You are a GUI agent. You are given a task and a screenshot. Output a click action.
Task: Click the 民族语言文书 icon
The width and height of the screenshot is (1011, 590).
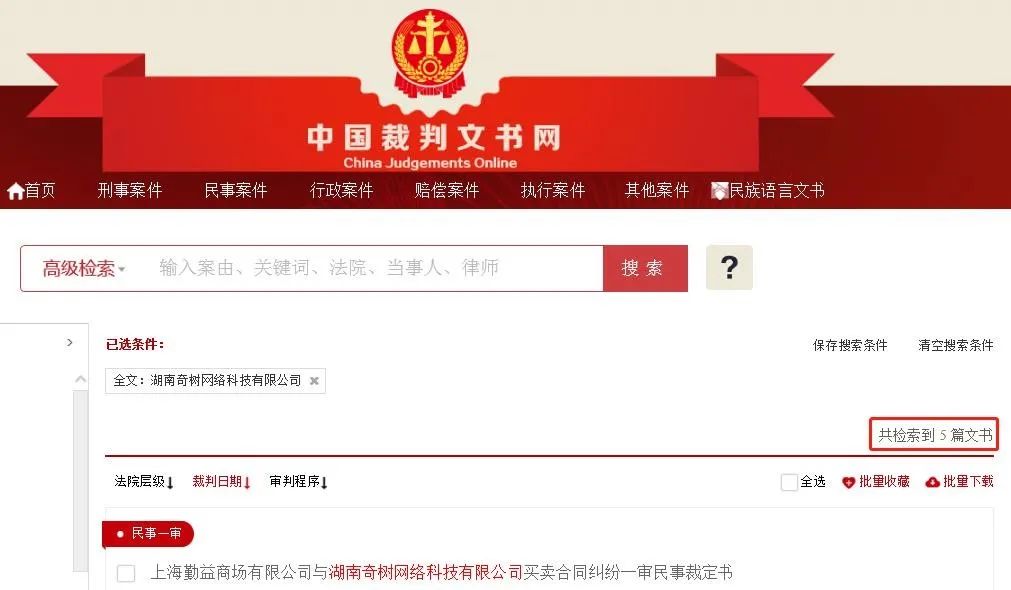[x=719, y=191]
